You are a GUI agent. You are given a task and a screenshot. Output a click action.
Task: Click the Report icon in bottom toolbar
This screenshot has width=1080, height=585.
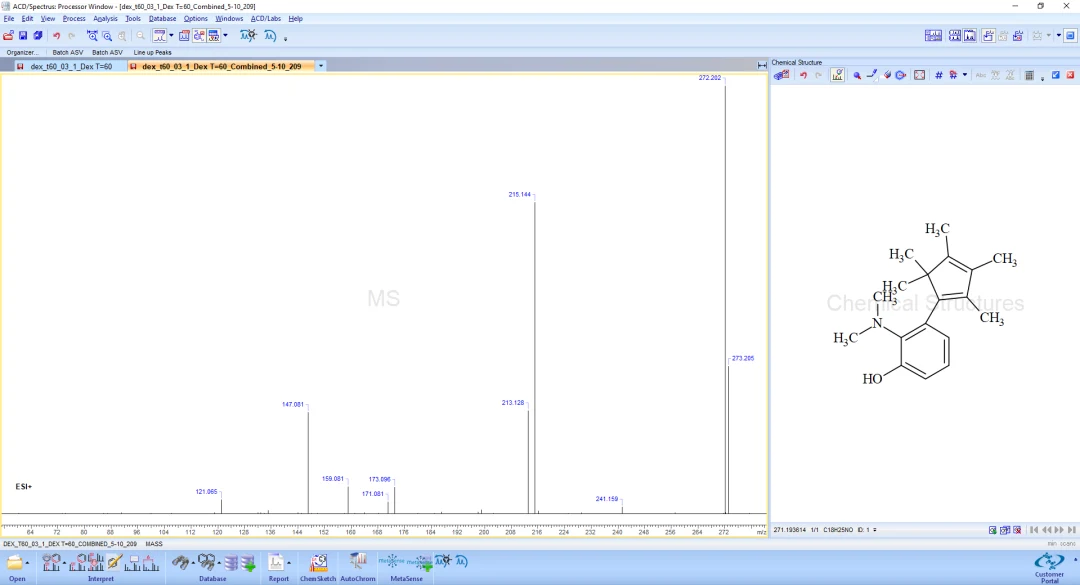tap(278, 568)
